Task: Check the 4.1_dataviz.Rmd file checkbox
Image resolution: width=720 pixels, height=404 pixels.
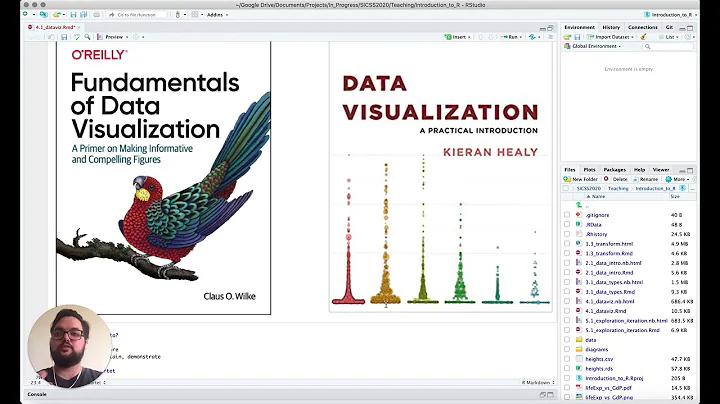Action: [x=567, y=311]
